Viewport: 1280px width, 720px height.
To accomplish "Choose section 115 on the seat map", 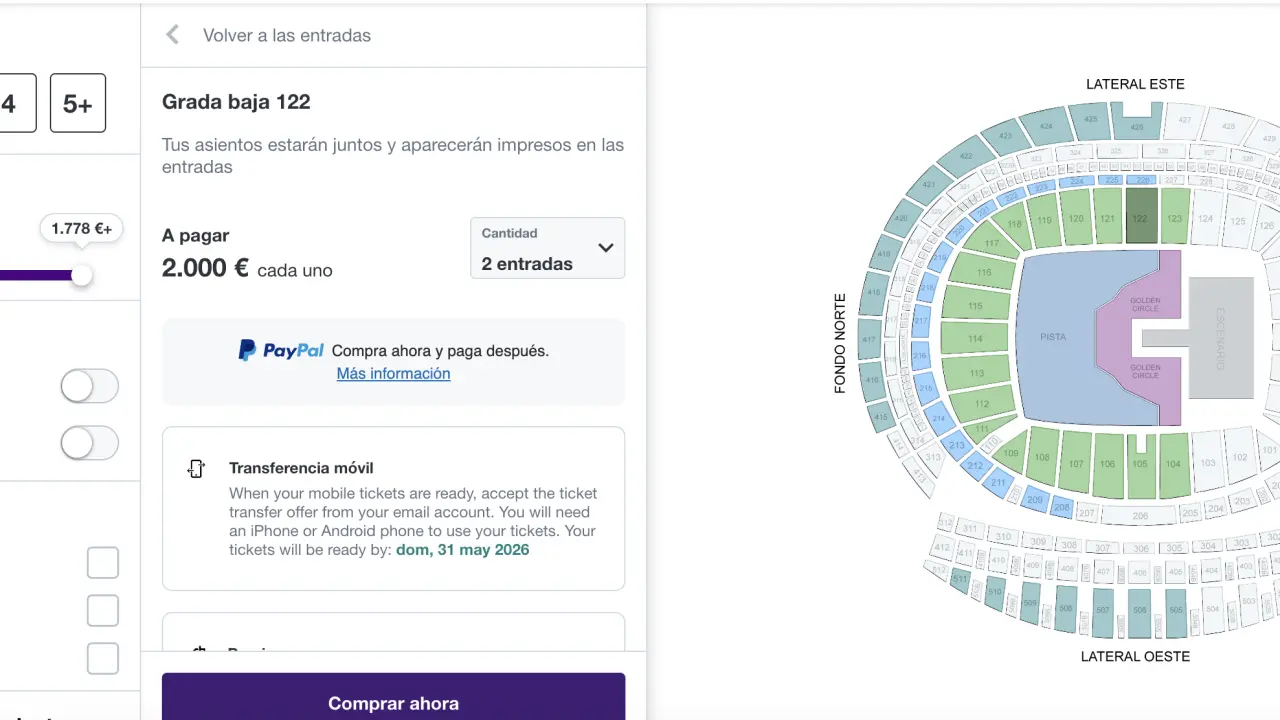I will tap(976, 305).
